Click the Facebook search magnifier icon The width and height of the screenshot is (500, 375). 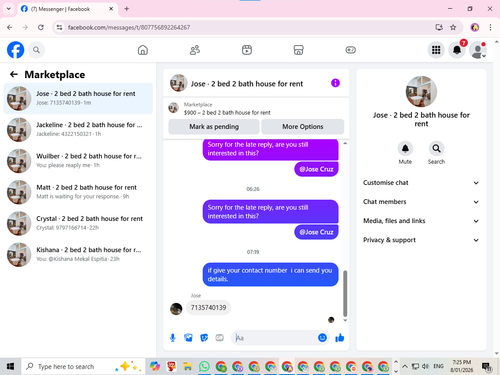coord(36,50)
